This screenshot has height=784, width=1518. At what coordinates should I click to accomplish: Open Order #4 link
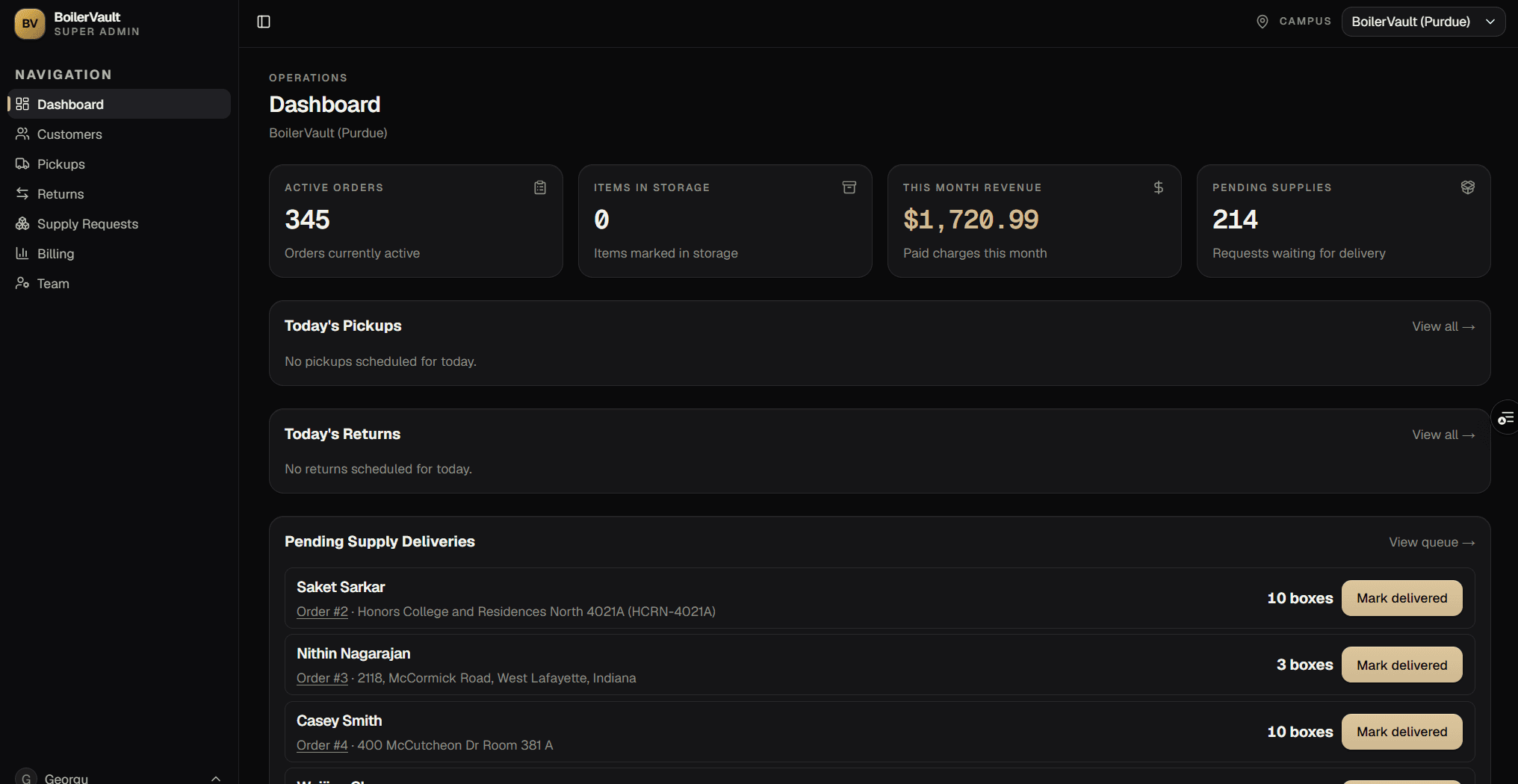tap(322, 745)
